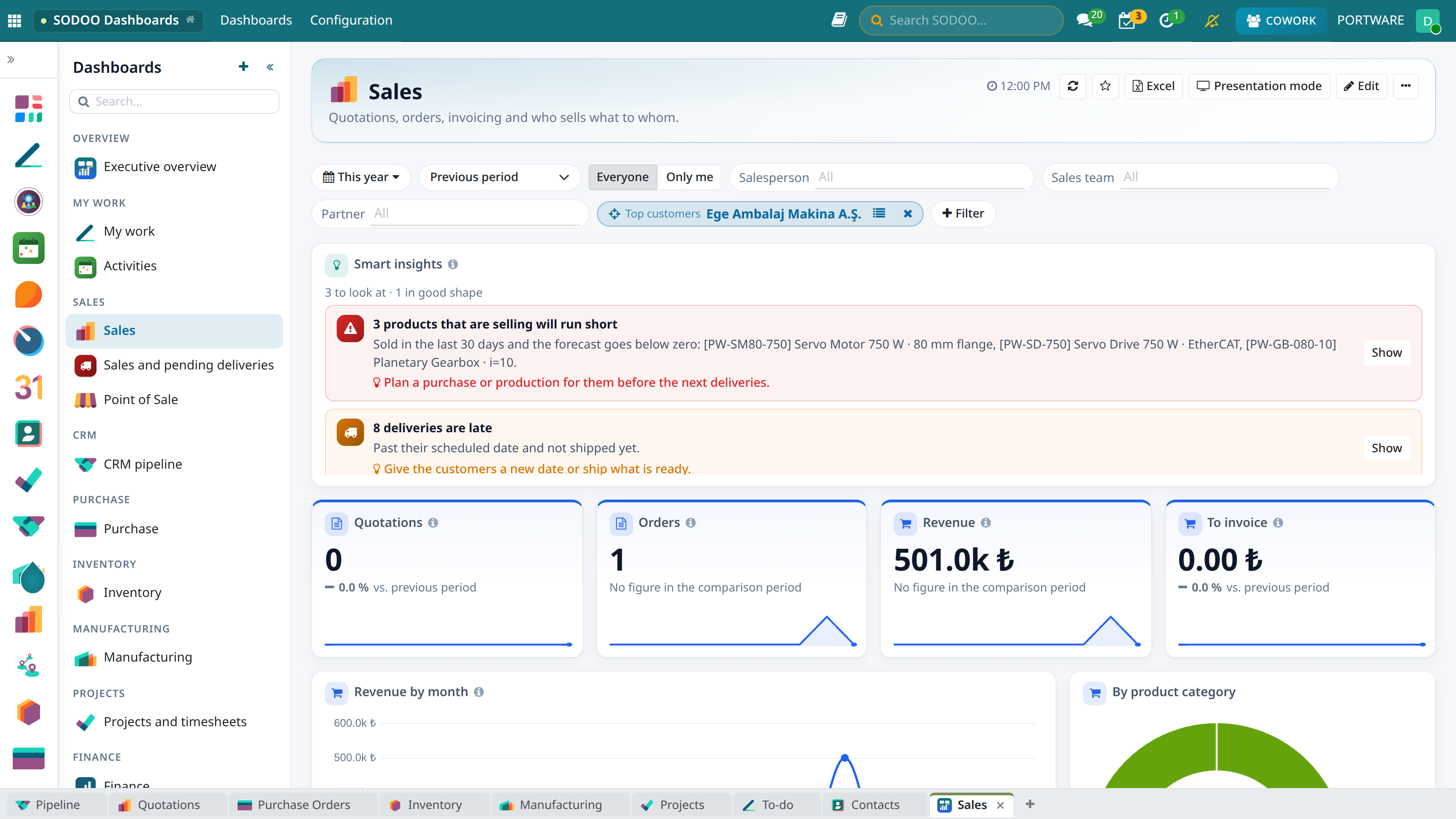Add a Filter
The height and width of the screenshot is (819, 1456).
(963, 214)
